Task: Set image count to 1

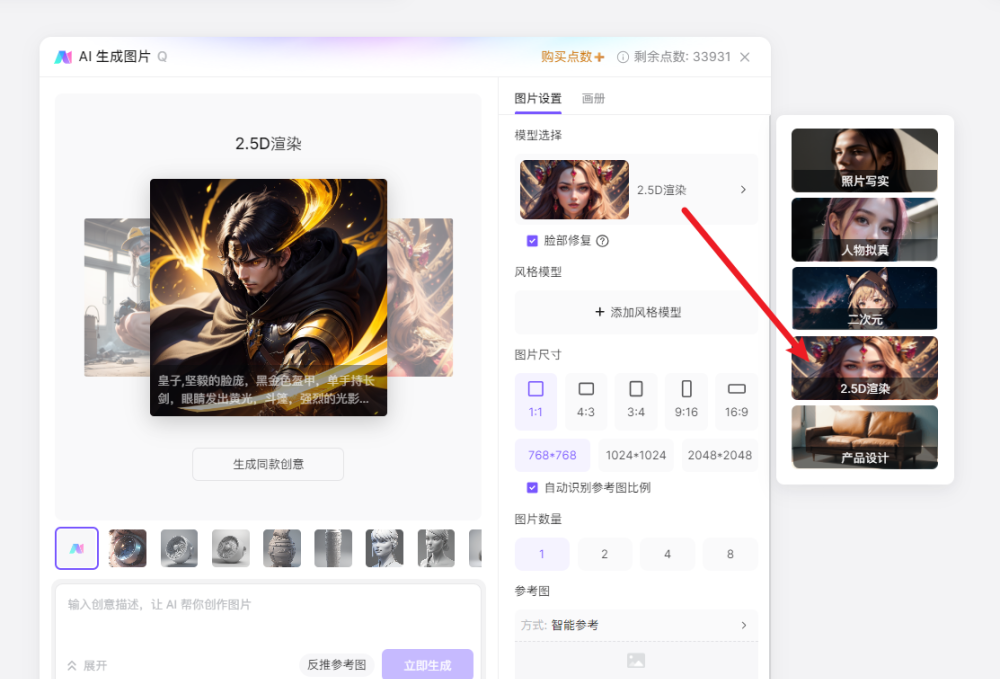Action: click(x=541, y=554)
